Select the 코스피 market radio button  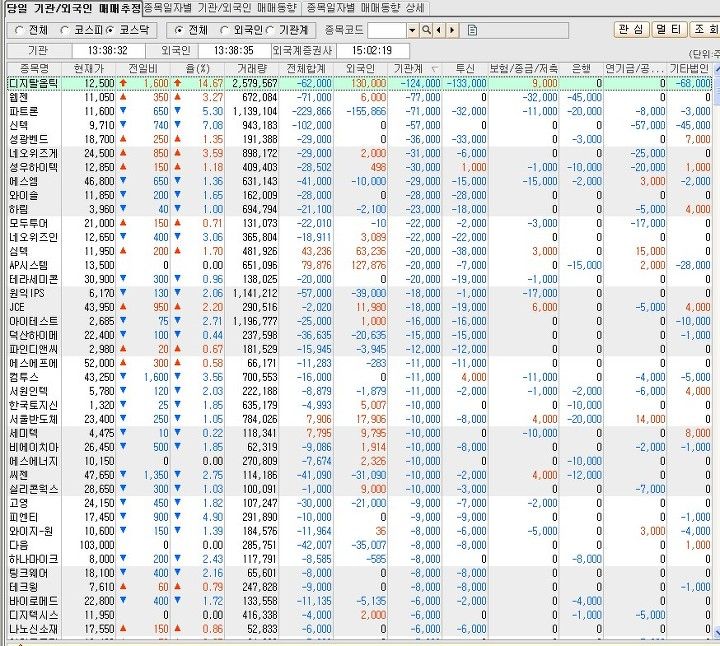point(65,30)
